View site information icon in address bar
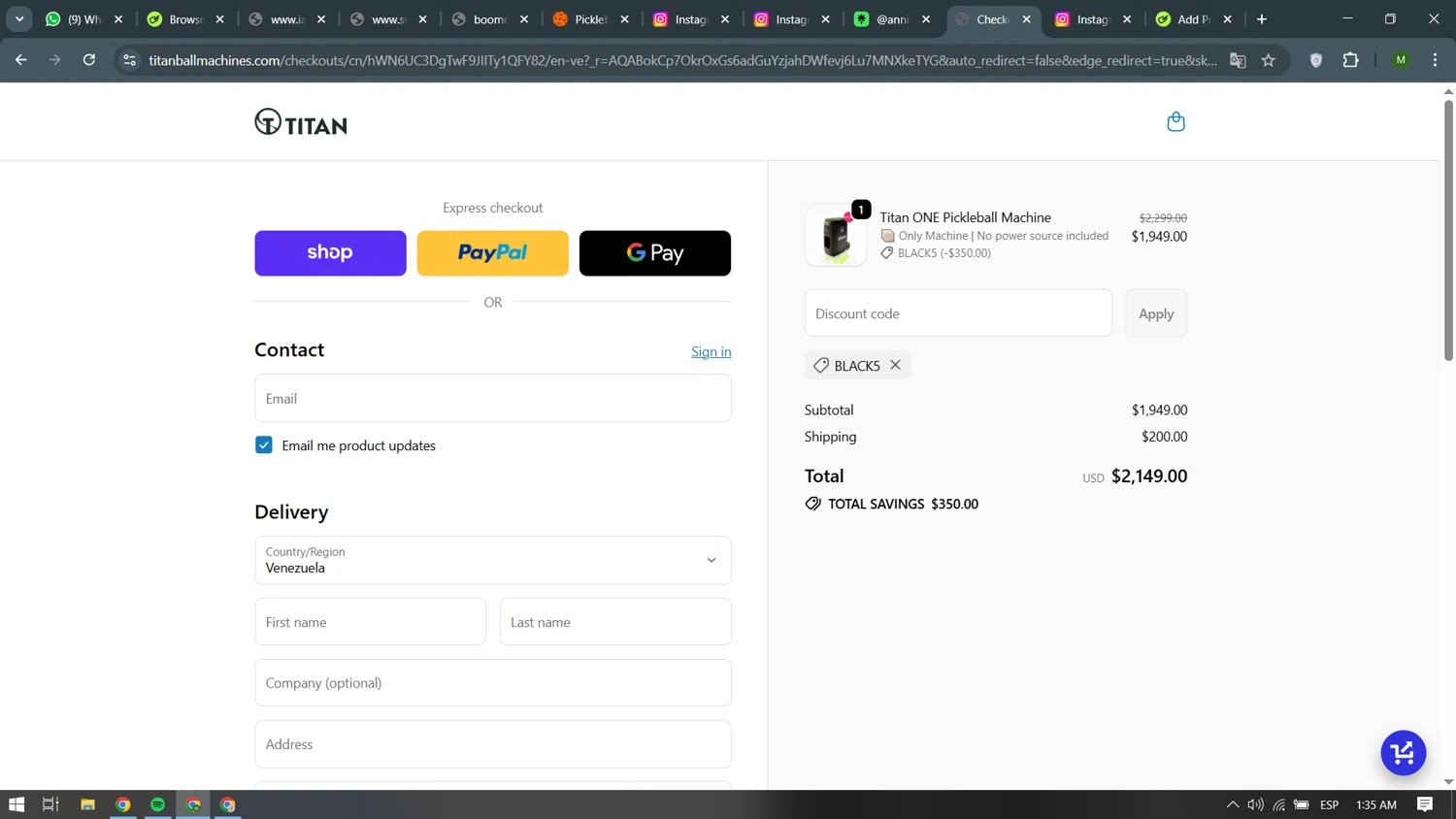This screenshot has height=819, width=1456. coord(129,60)
